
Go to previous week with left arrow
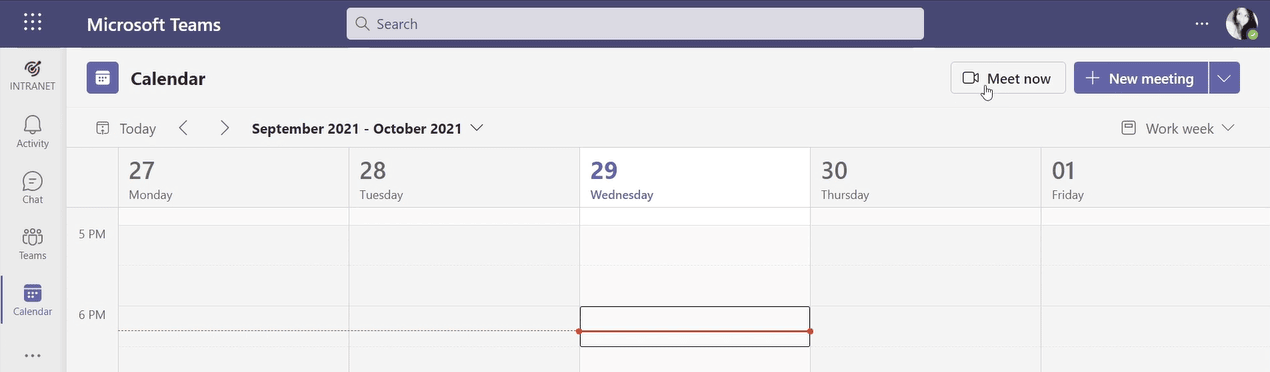click(183, 128)
